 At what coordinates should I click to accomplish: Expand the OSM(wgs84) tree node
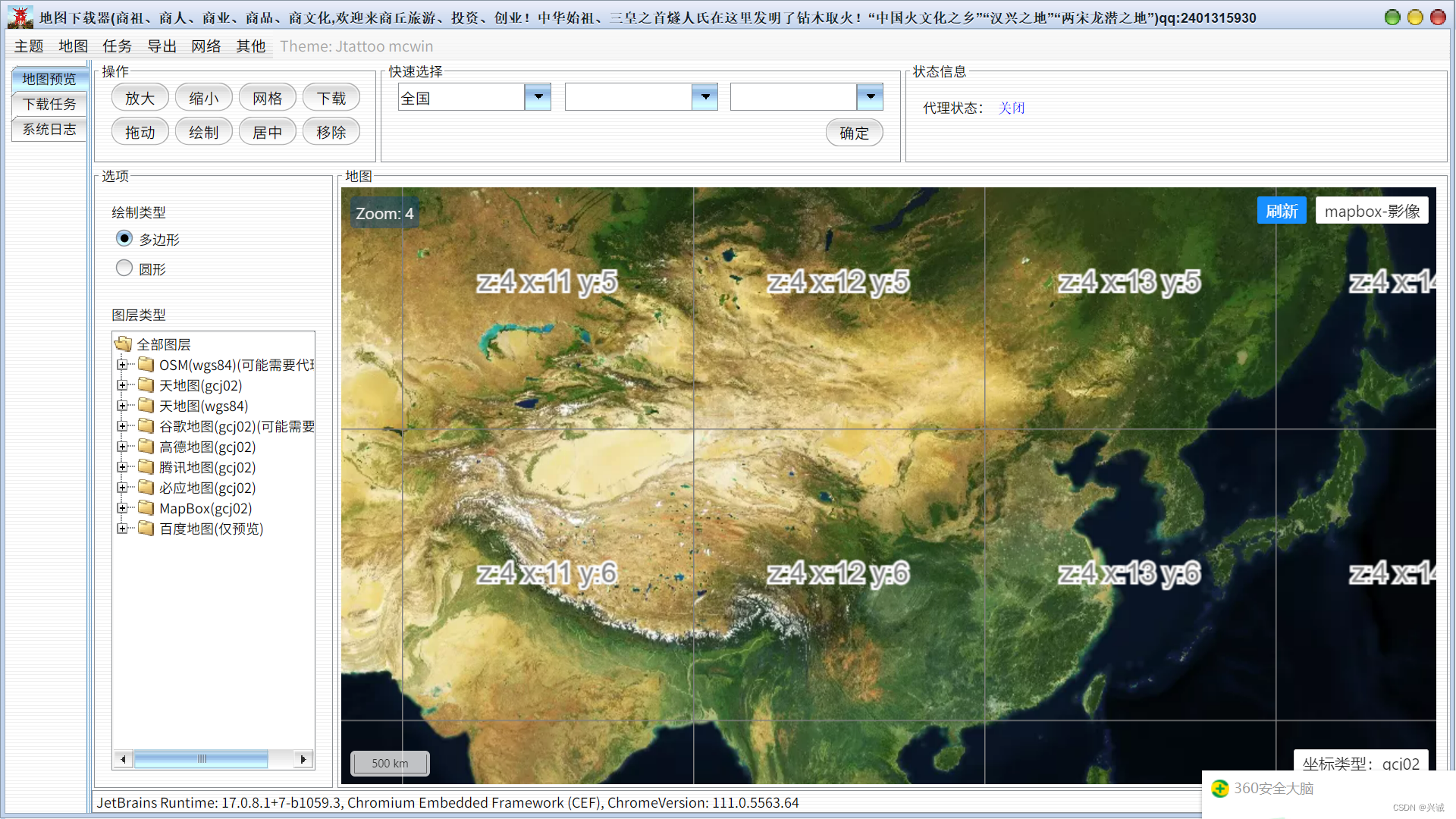122,365
